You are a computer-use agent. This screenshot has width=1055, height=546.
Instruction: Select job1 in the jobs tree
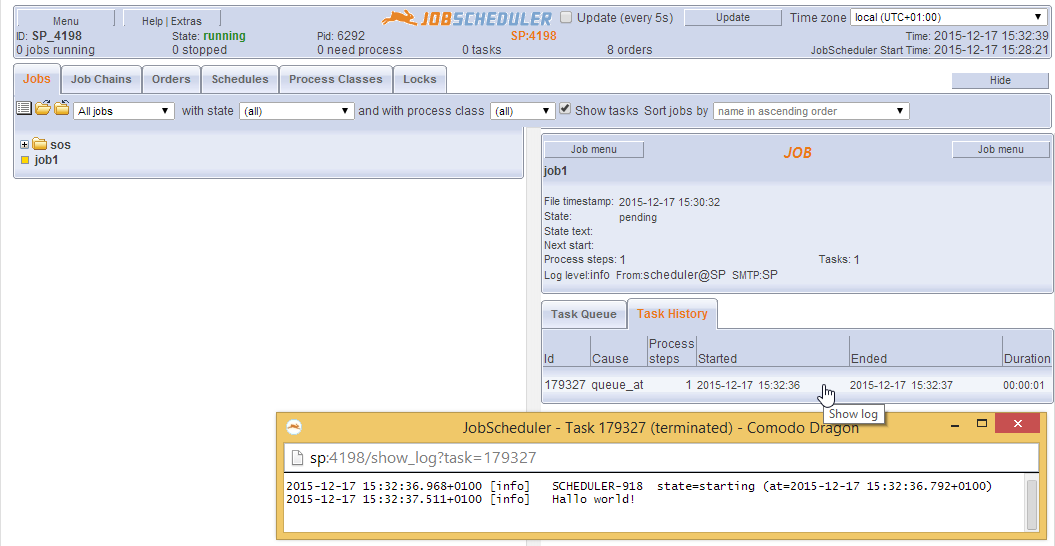(x=46, y=160)
